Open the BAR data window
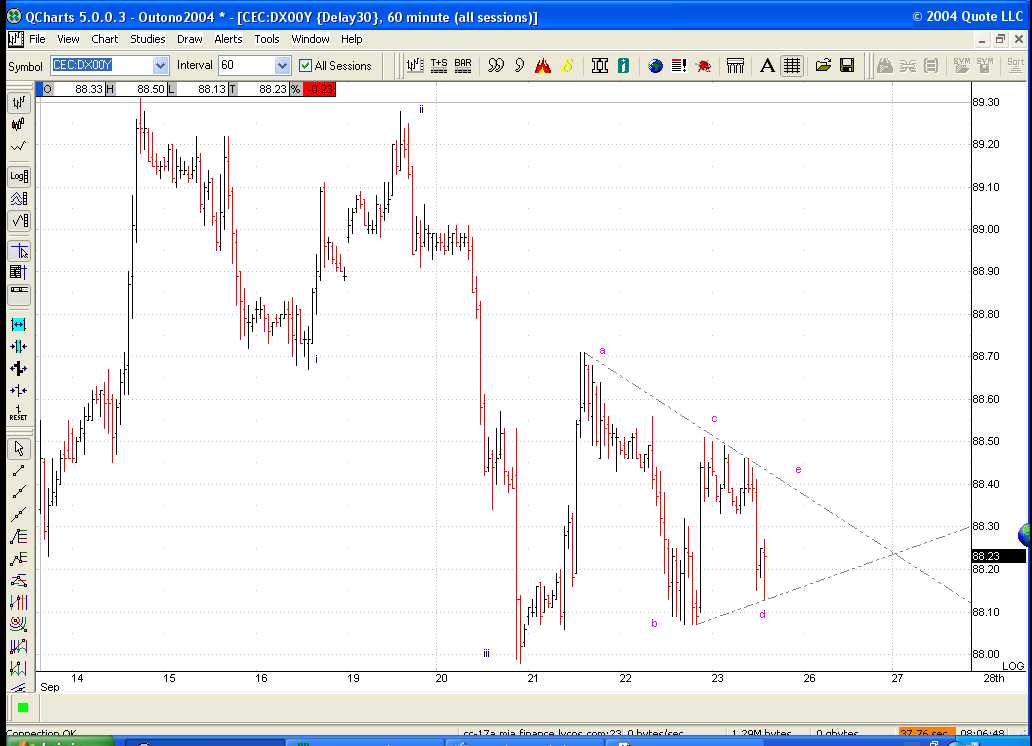Image resolution: width=1032 pixels, height=746 pixels. coord(463,65)
